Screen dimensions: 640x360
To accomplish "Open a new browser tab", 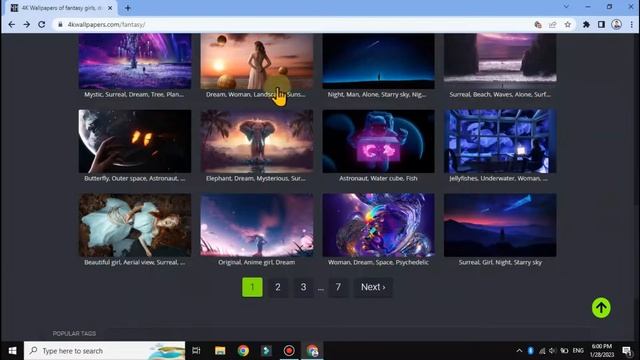I will (x=128, y=8).
